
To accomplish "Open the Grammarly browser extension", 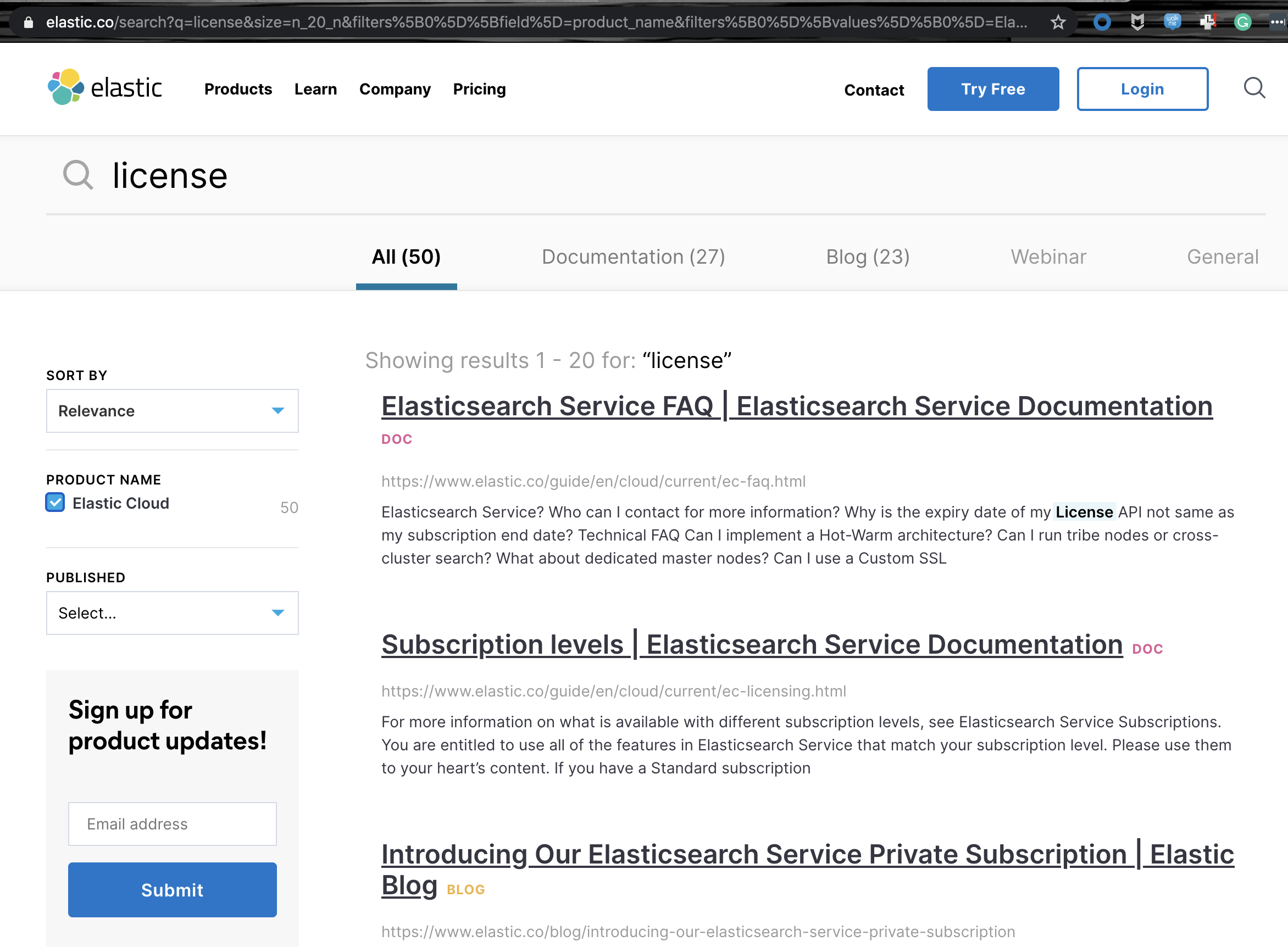I will [x=1243, y=22].
